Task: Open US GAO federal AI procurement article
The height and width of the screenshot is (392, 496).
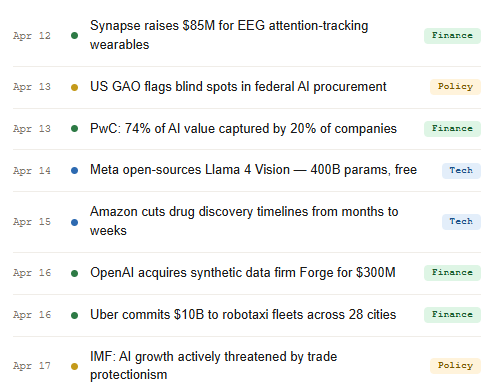Action: point(238,87)
